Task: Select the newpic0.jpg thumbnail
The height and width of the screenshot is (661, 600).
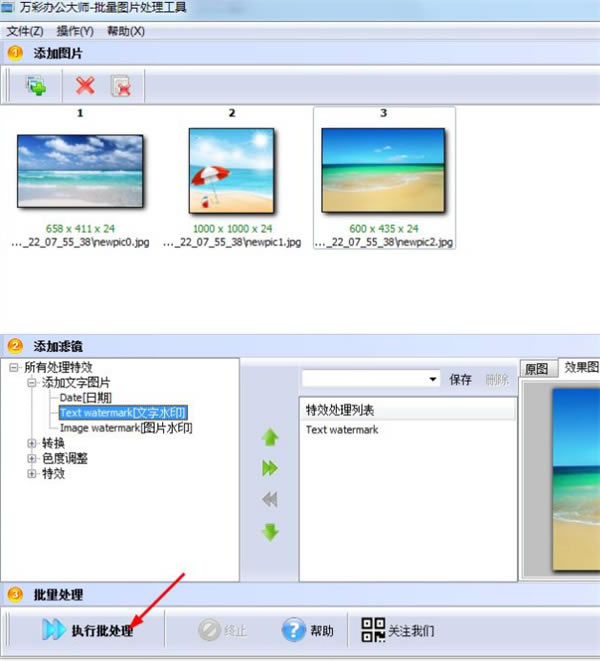Action: point(80,171)
